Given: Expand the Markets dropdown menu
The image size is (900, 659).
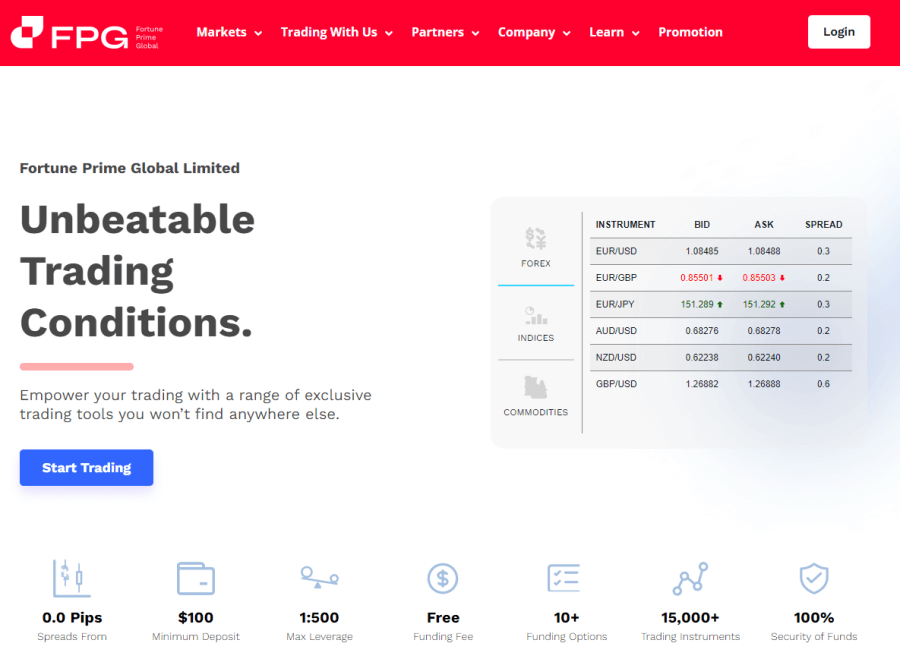Looking at the screenshot, I should pyautogui.click(x=229, y=32).
